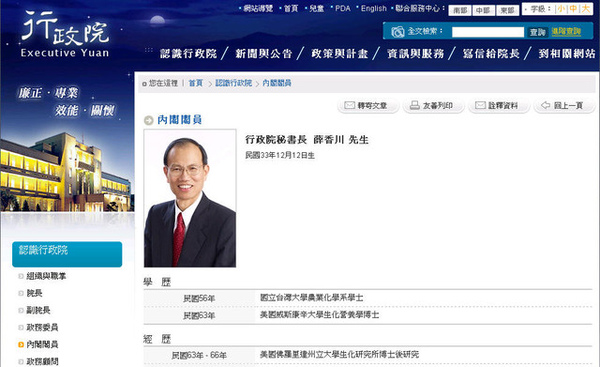Click the bullet icon beside 組織與職掌

click(x=21, y=276)
